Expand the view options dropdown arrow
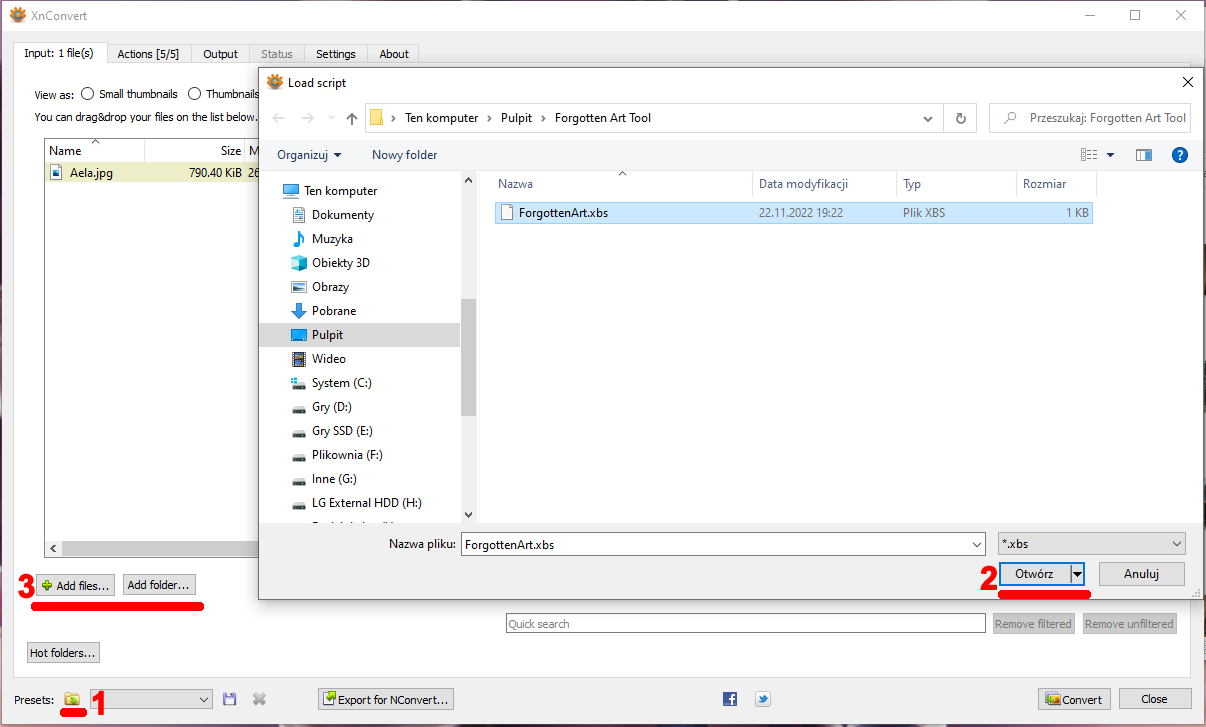The image size is (1206, 727). pyautogui.click(x=1110, y=155)
